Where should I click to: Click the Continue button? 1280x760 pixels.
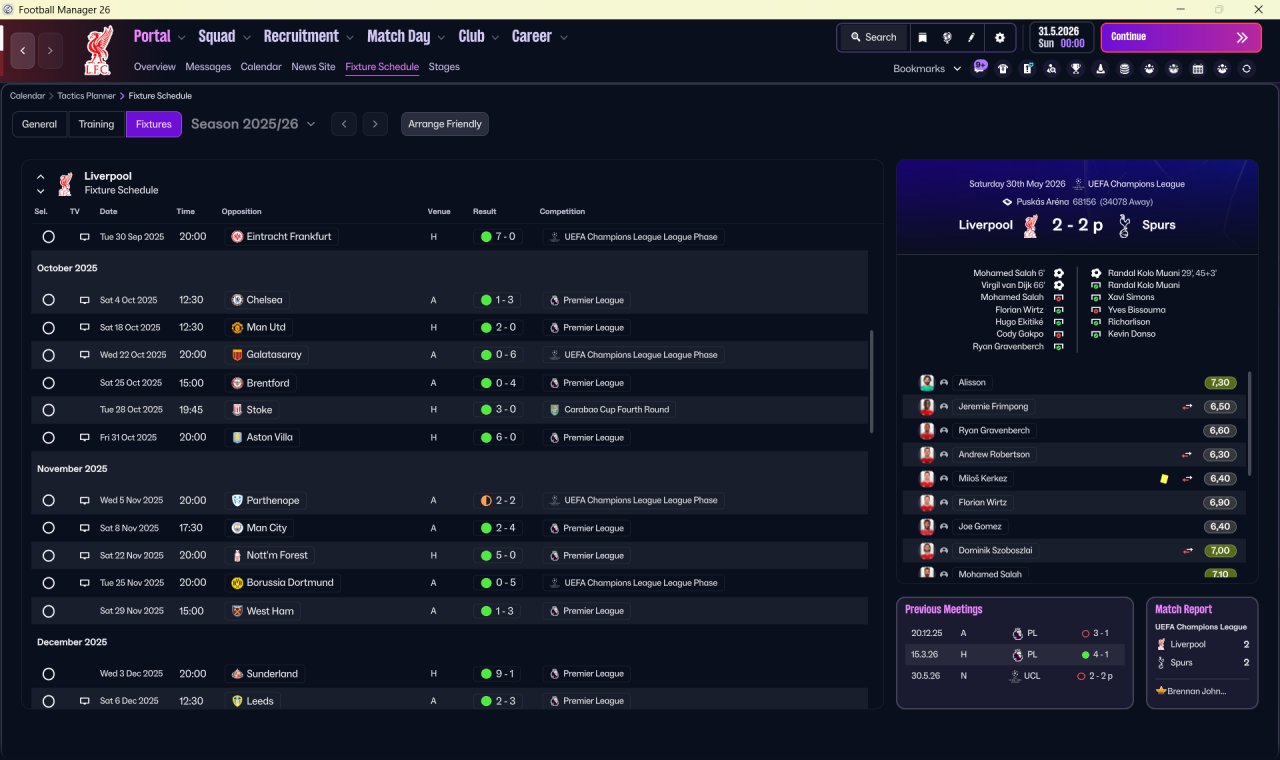(1181, 38)
